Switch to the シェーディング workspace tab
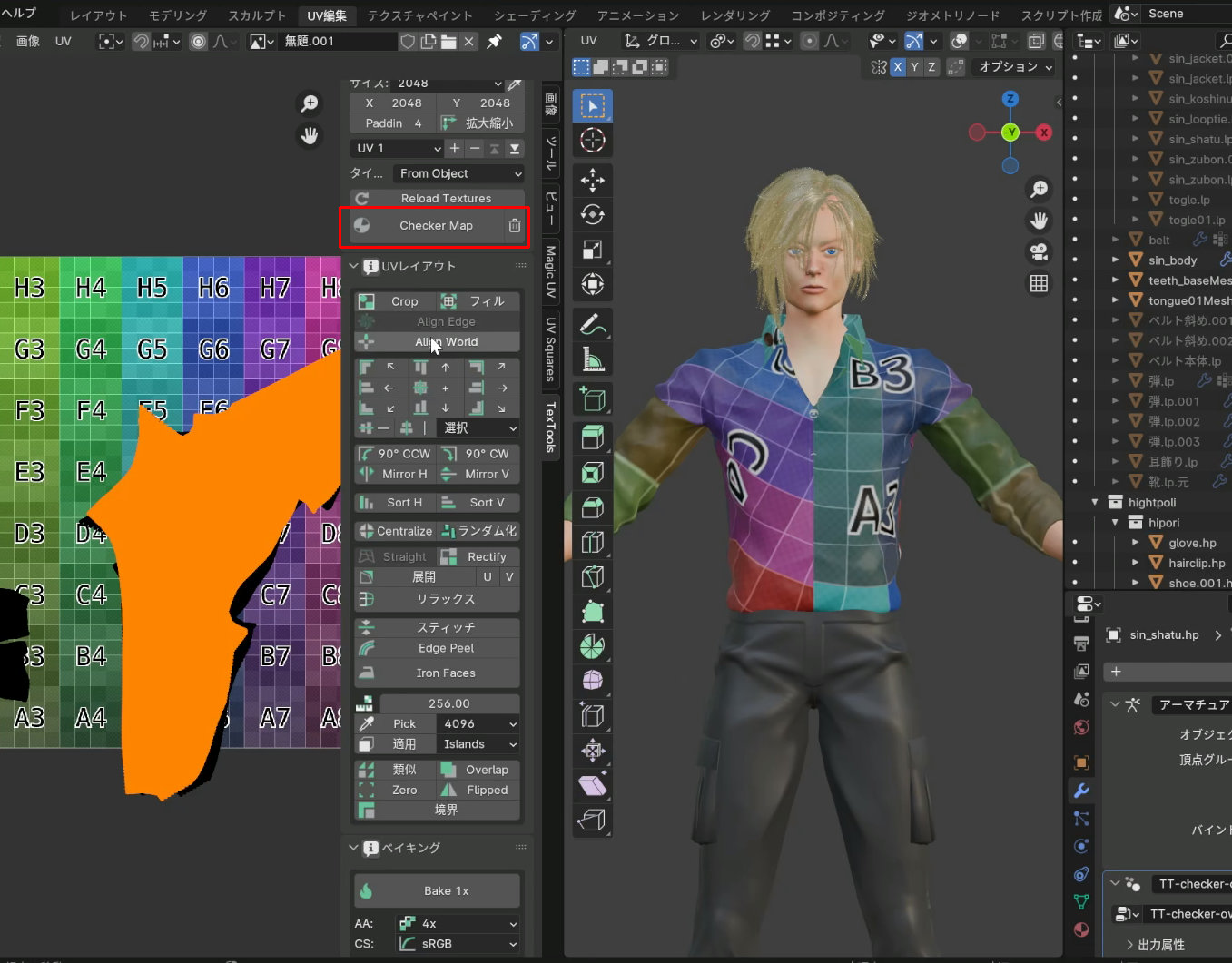Viewport: 1232px width, 963px height. (x=534, y=15)
